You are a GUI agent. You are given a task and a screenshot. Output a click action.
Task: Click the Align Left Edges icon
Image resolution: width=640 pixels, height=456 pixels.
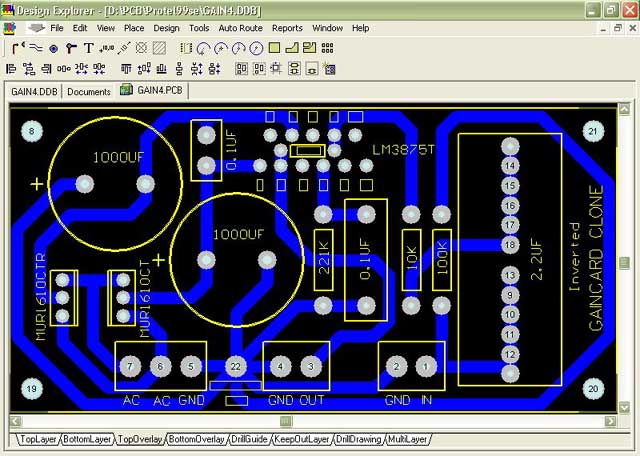click(x=11, y=69)
